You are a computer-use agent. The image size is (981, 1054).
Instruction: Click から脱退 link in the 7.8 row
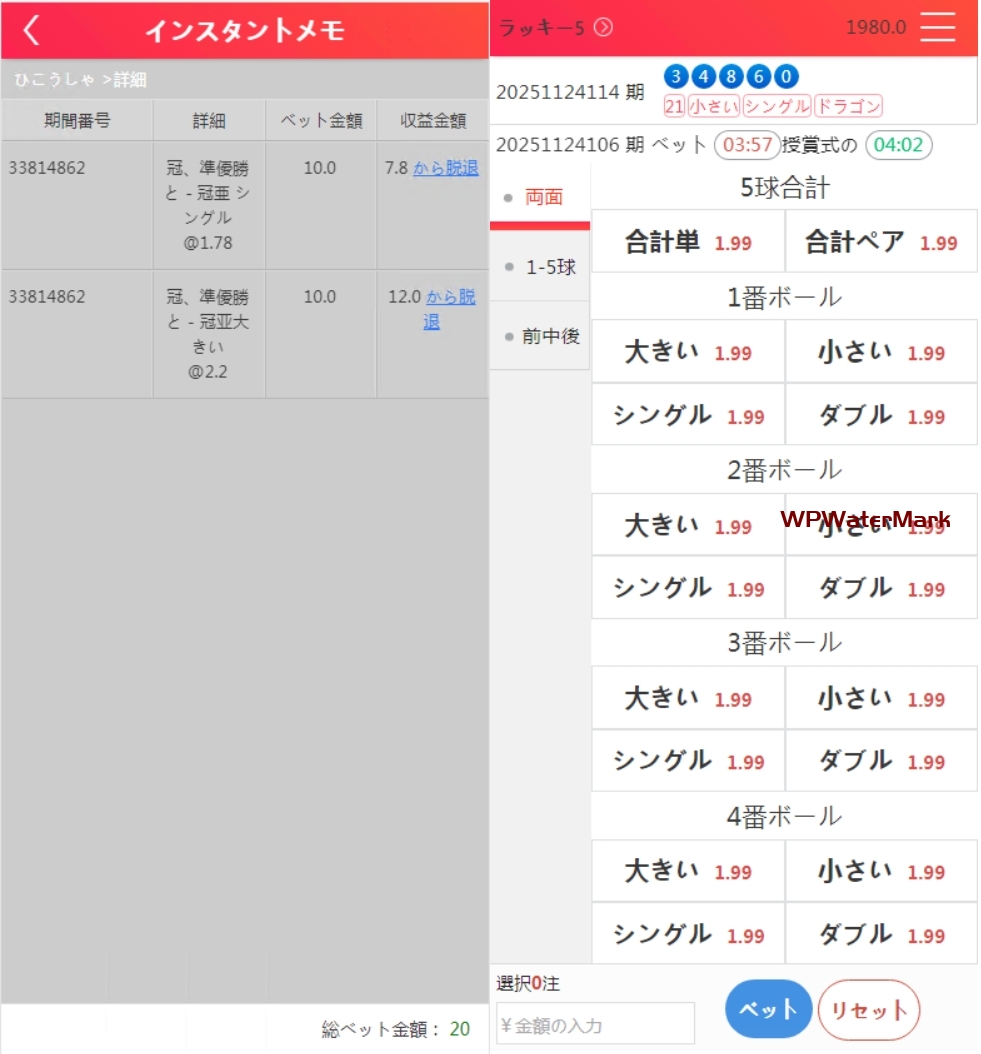coord(445,168)
